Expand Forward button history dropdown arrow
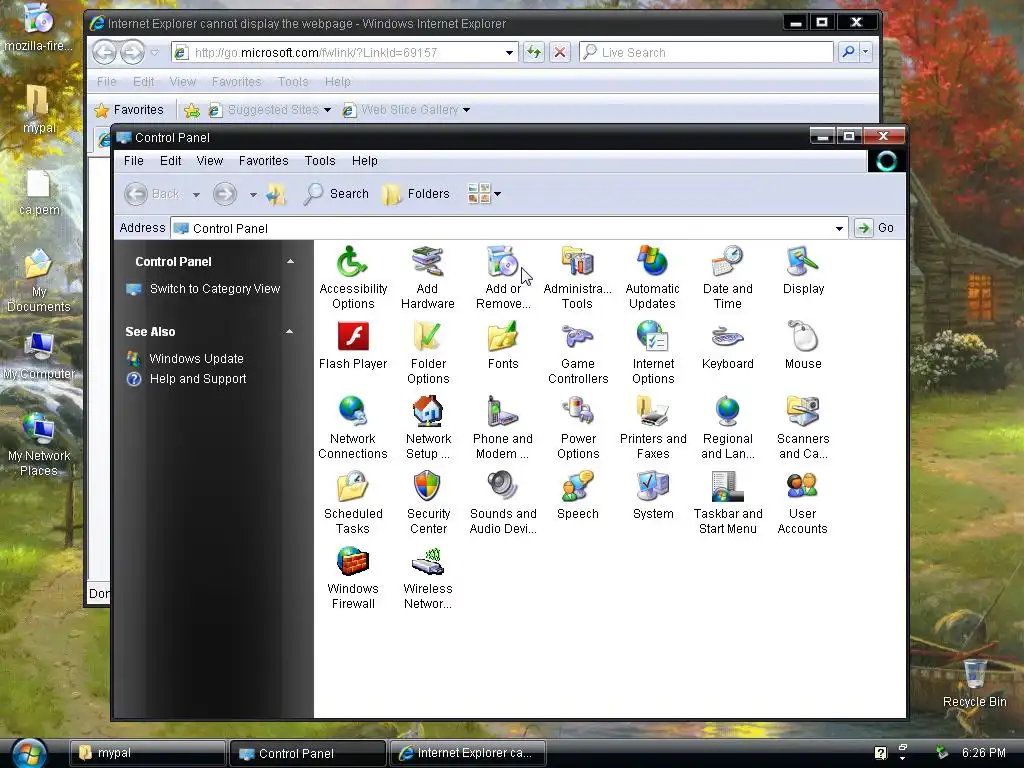 coord(253,195)
